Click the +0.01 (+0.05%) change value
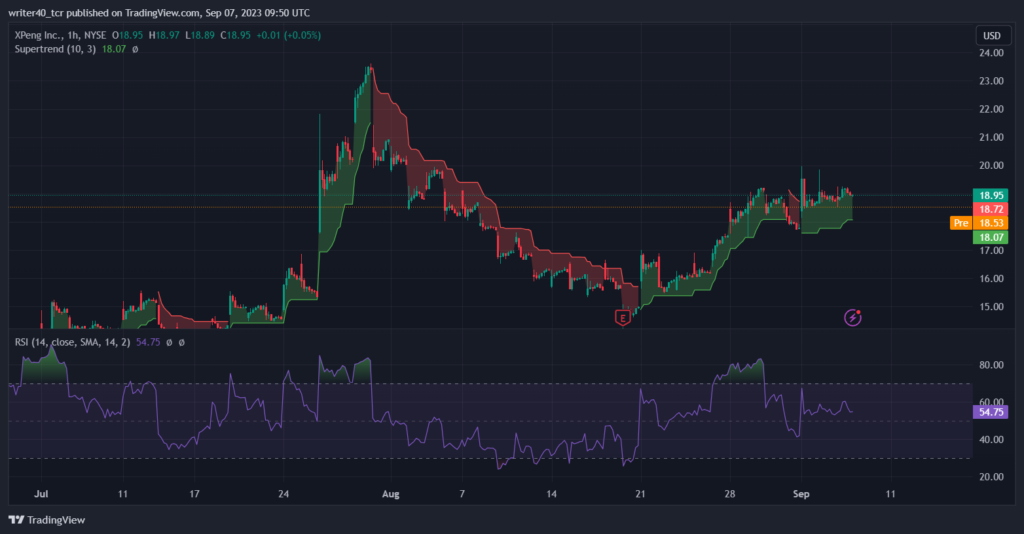Viewport: 1024px width, 534px height. [x=289, y=35]
